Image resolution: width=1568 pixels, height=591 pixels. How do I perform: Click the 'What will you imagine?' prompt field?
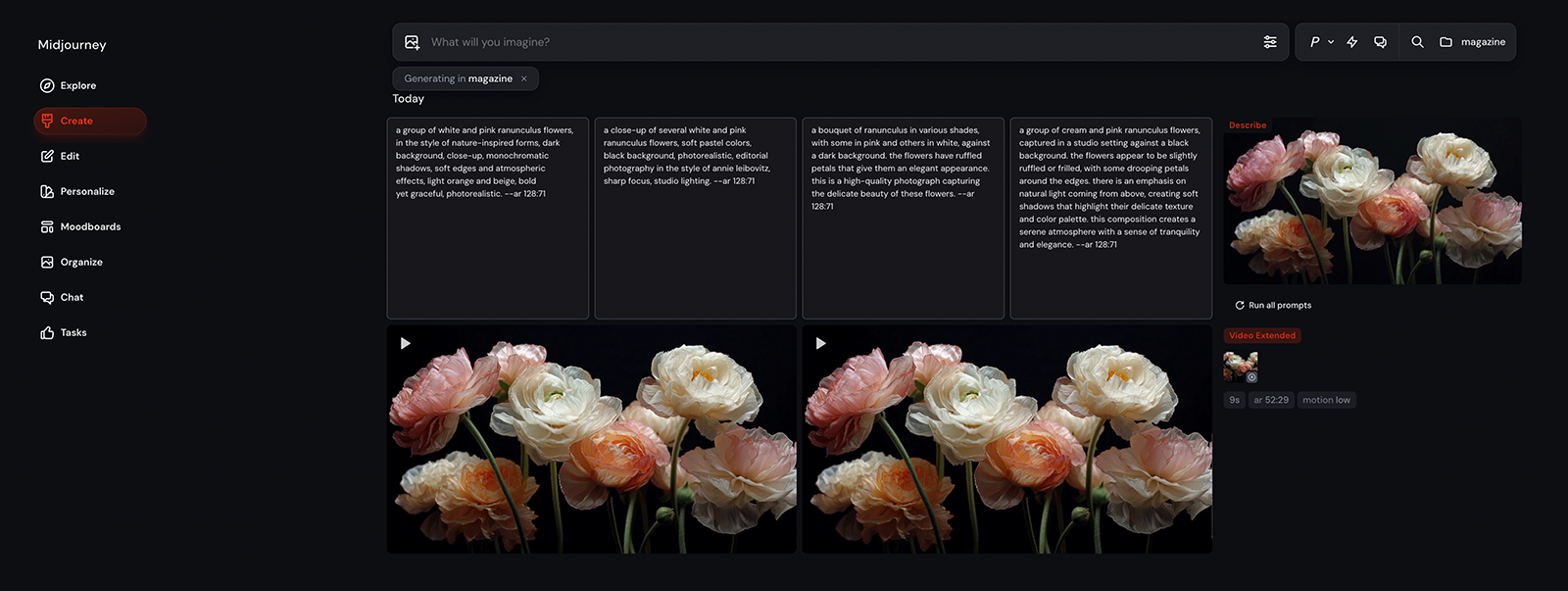point(833,42)
